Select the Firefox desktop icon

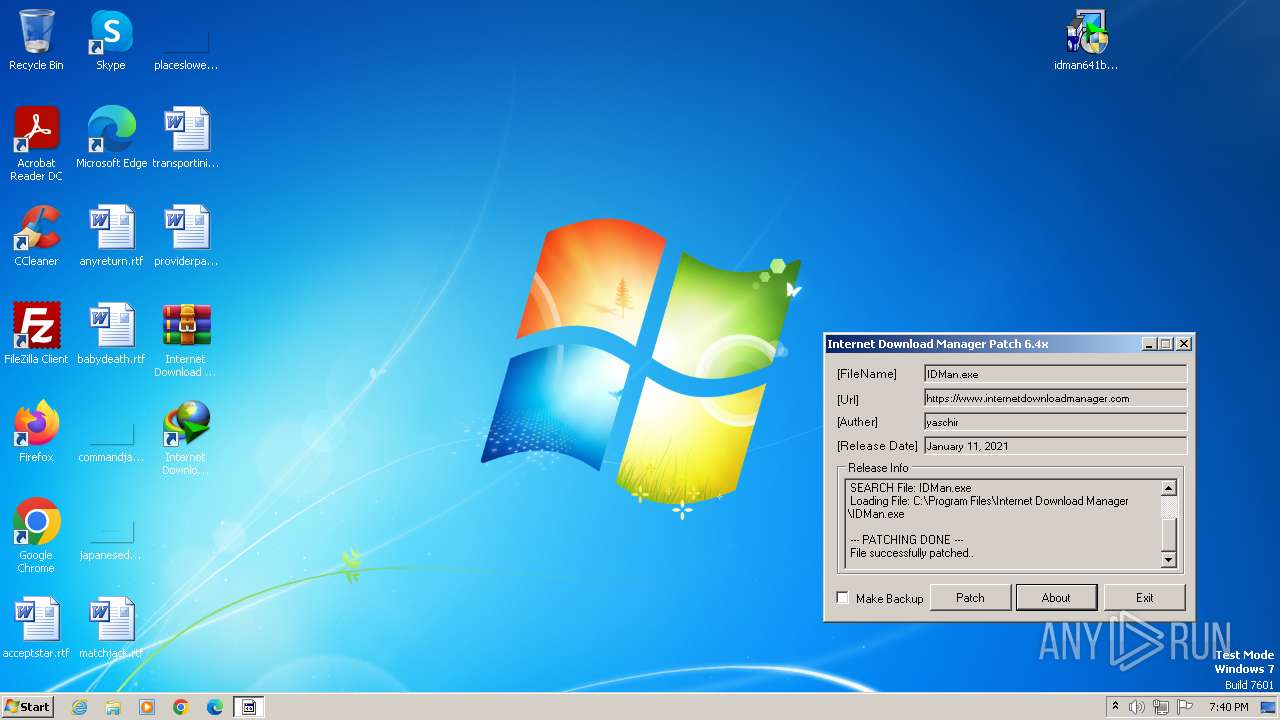tap(36, 431)
